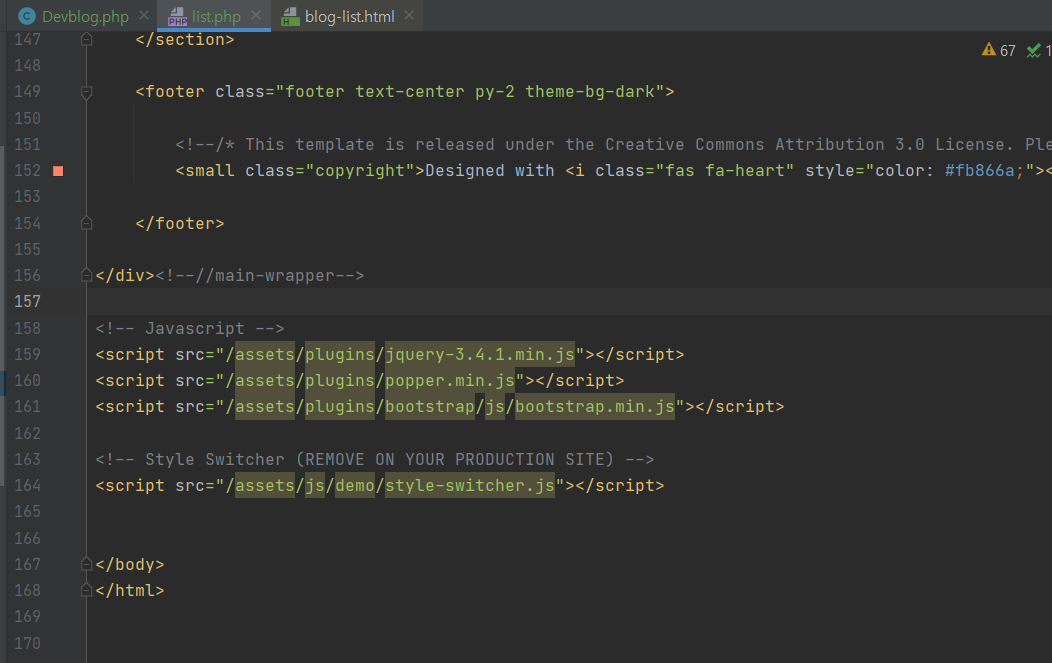Image resolution: width=1052 pixels, height=663 pixels.
Task: Click the main-wrapper comment text
Action: [260, 276]
